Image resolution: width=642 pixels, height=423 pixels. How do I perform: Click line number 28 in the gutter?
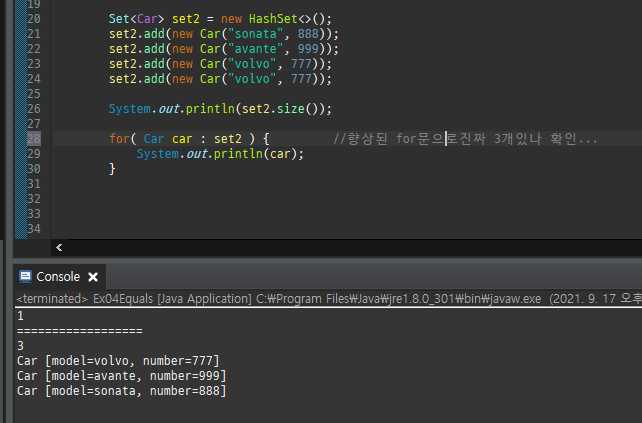[x=34, y=138]
